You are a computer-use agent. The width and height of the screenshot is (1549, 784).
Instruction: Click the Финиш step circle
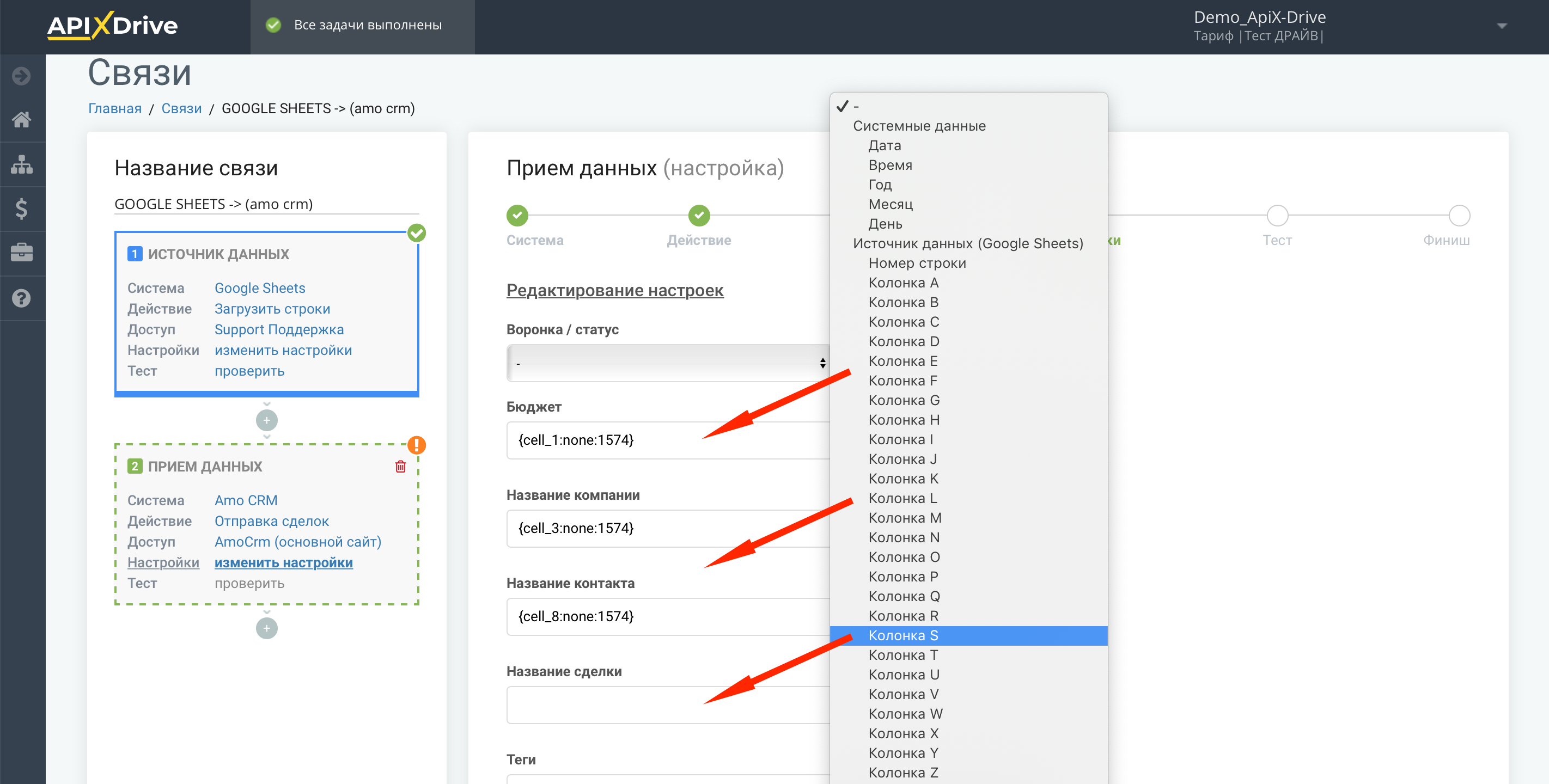[1459, 215]
